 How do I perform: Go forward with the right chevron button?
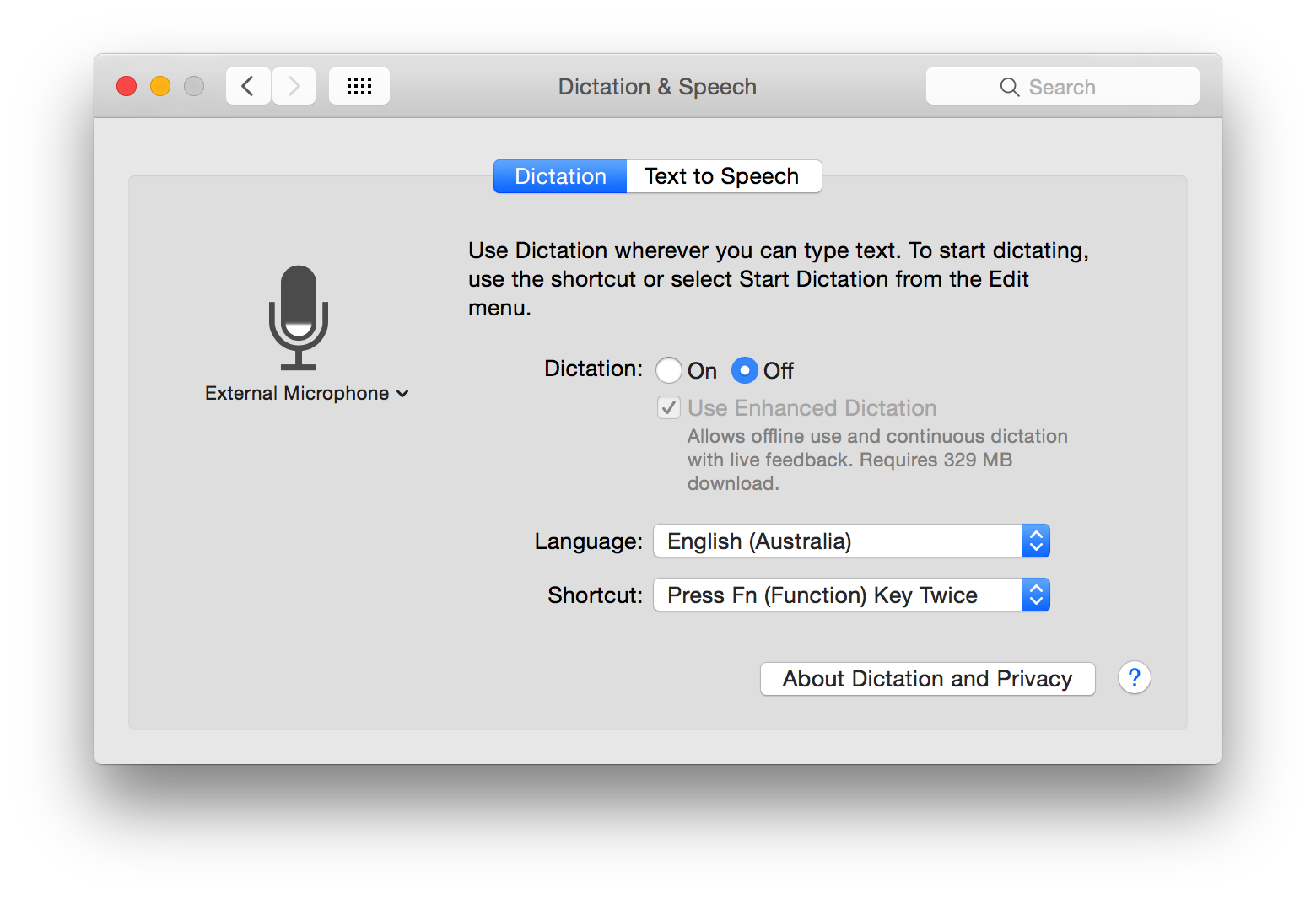[294, 86]
